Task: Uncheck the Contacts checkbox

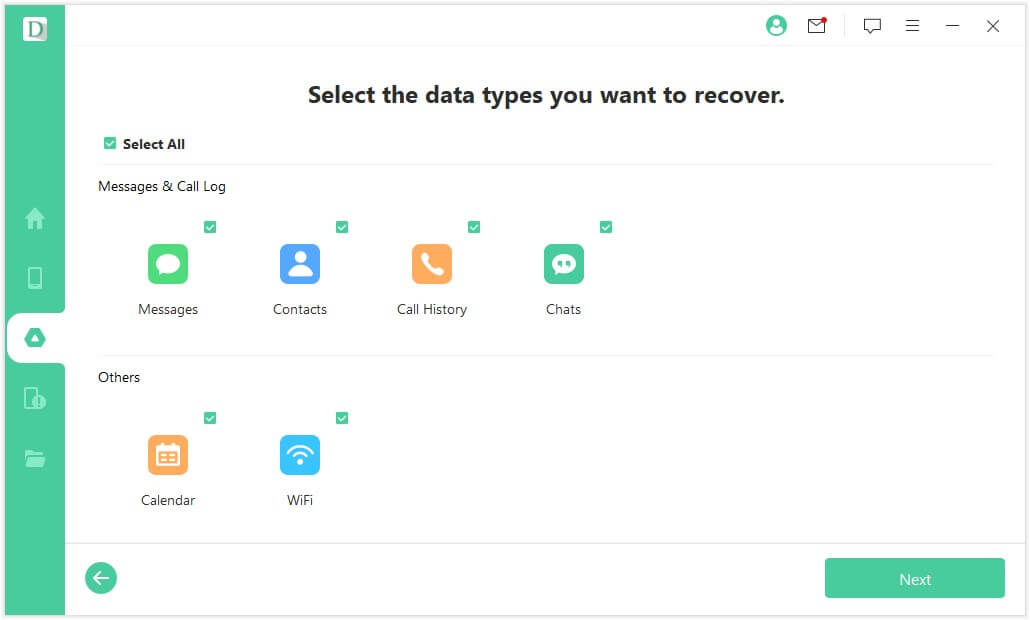Action: 342,227
